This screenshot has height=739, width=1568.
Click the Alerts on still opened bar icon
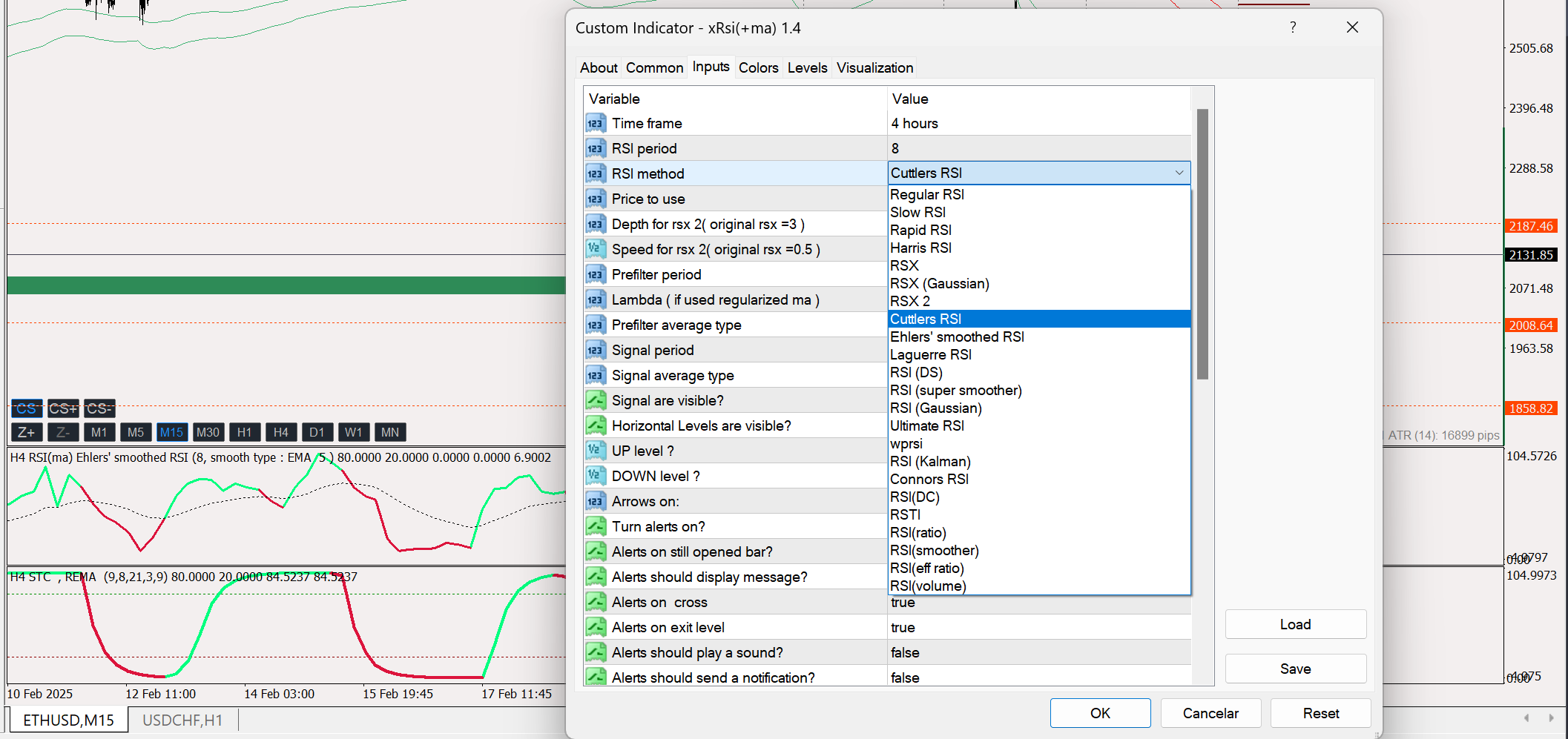tap(596, 551)
